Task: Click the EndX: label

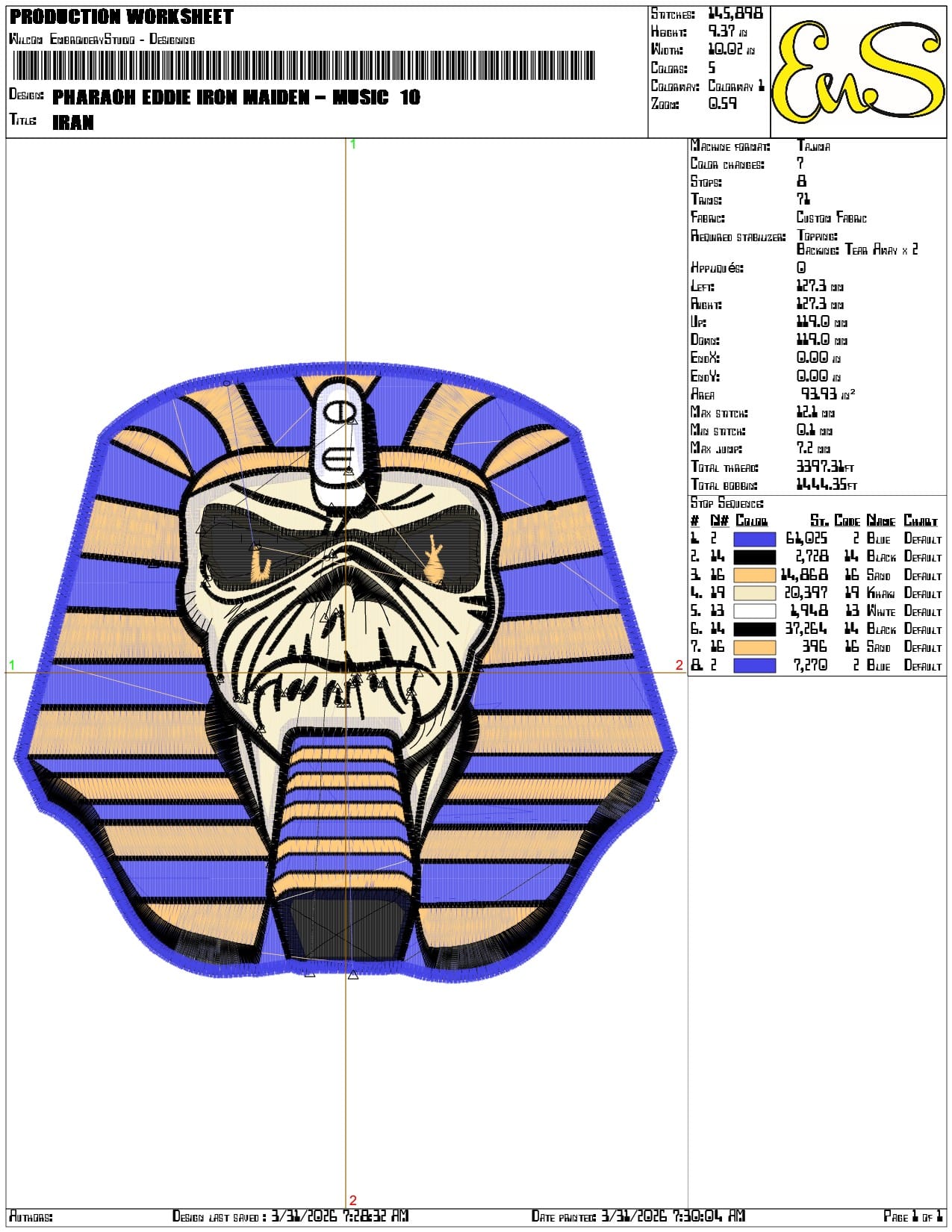Action: point(705,358)
